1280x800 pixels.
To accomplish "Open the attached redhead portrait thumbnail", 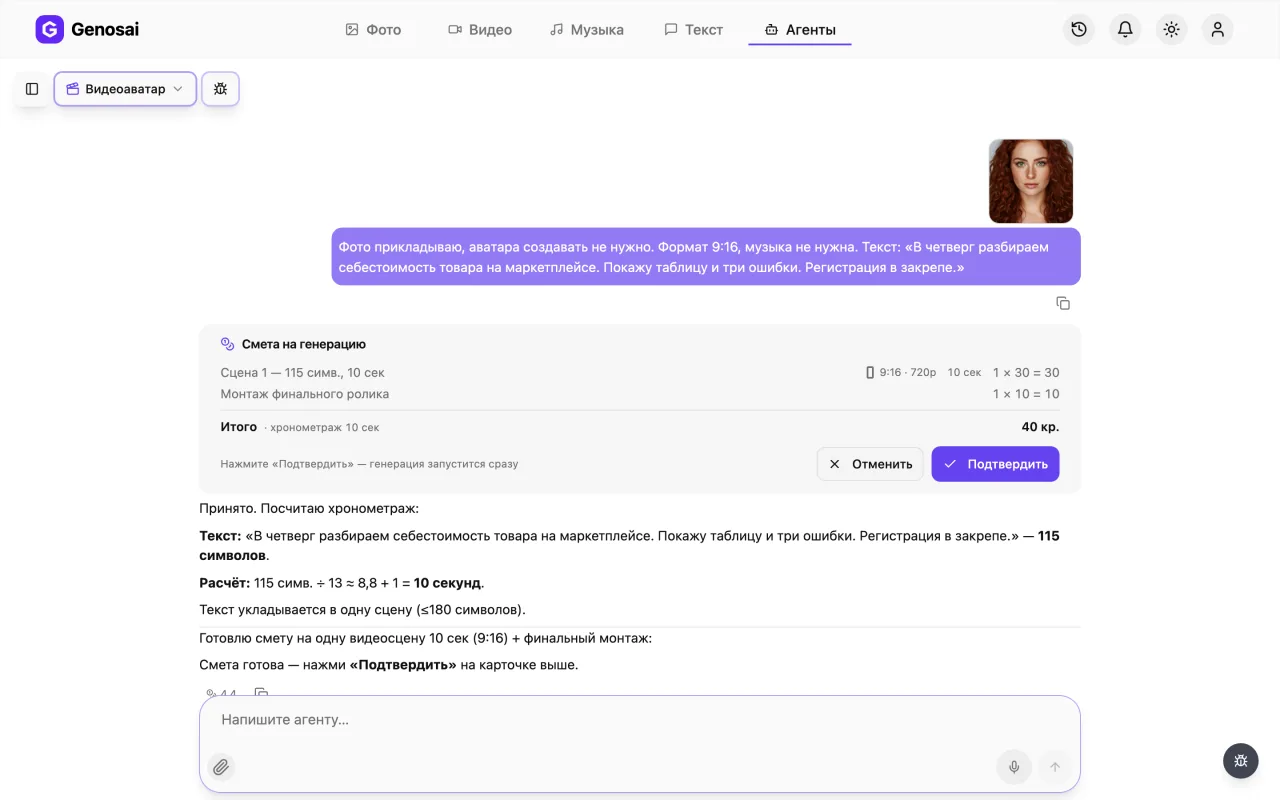I will tap(1031, 181).
